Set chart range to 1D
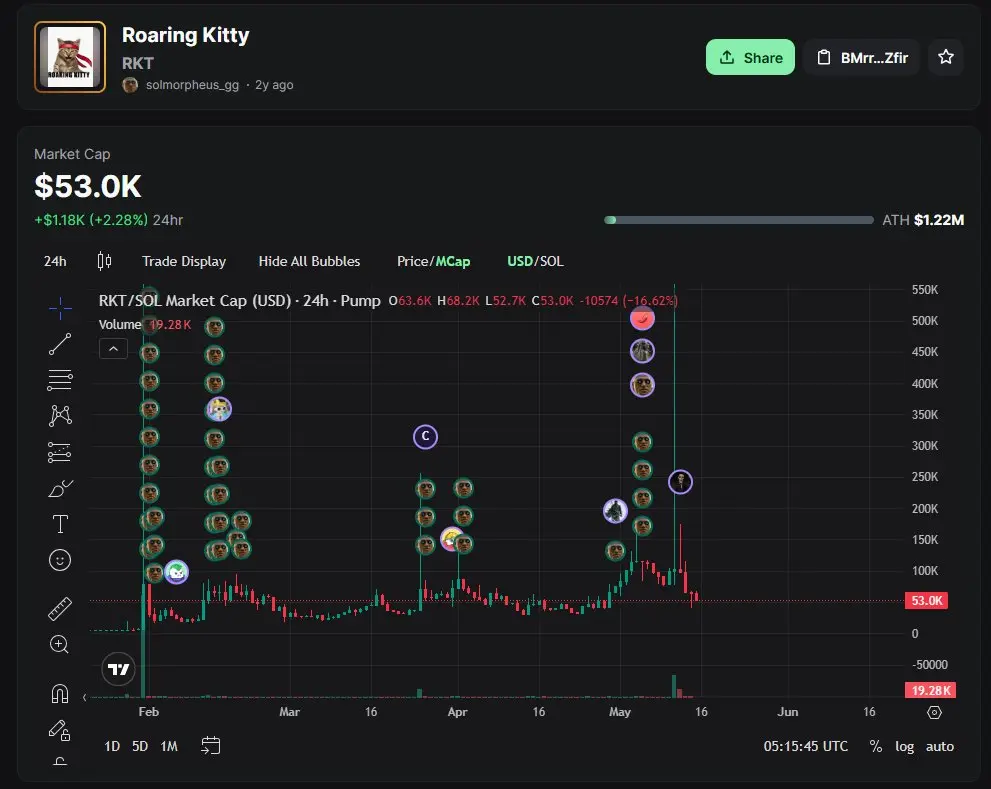The height and width of the screenshot is (789, 991). point(112,746)
